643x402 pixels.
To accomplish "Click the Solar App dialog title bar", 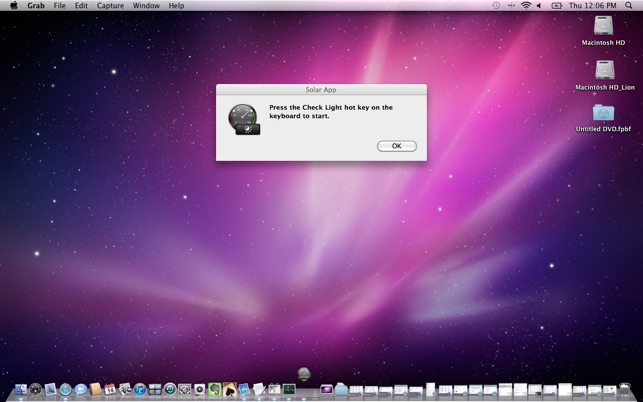I will click(x=321, y=89).
